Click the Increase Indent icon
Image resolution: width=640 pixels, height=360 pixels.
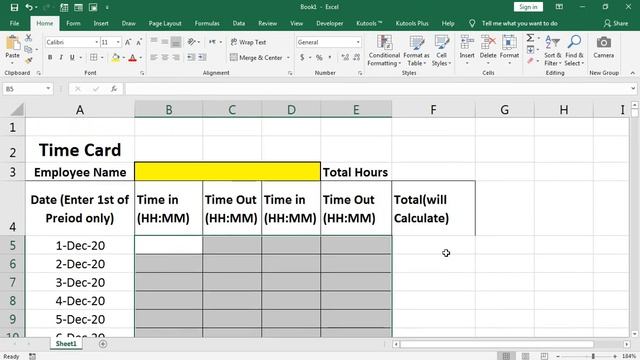(x=202, y=58)
